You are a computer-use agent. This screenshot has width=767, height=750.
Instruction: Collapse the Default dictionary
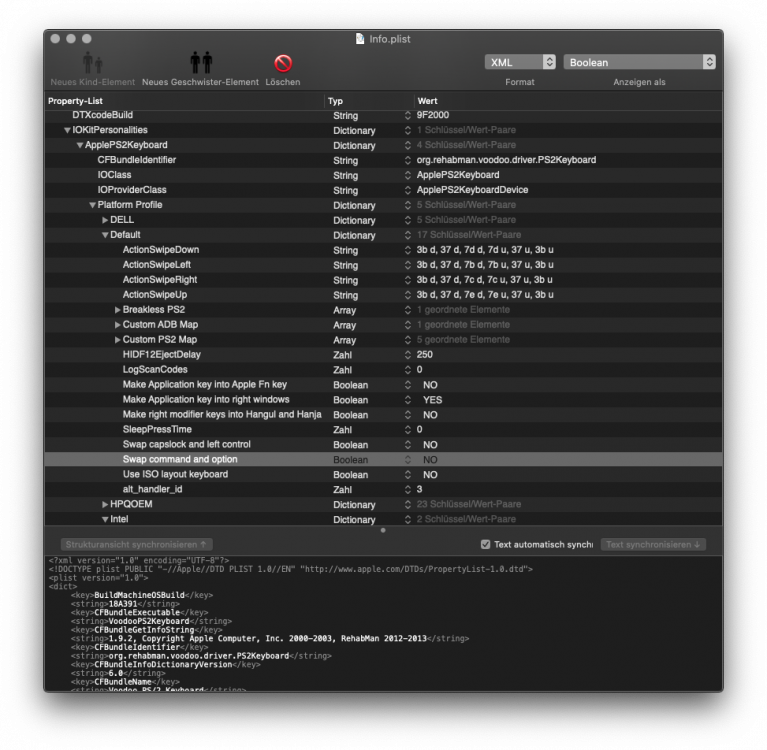[x=105, y=235]
